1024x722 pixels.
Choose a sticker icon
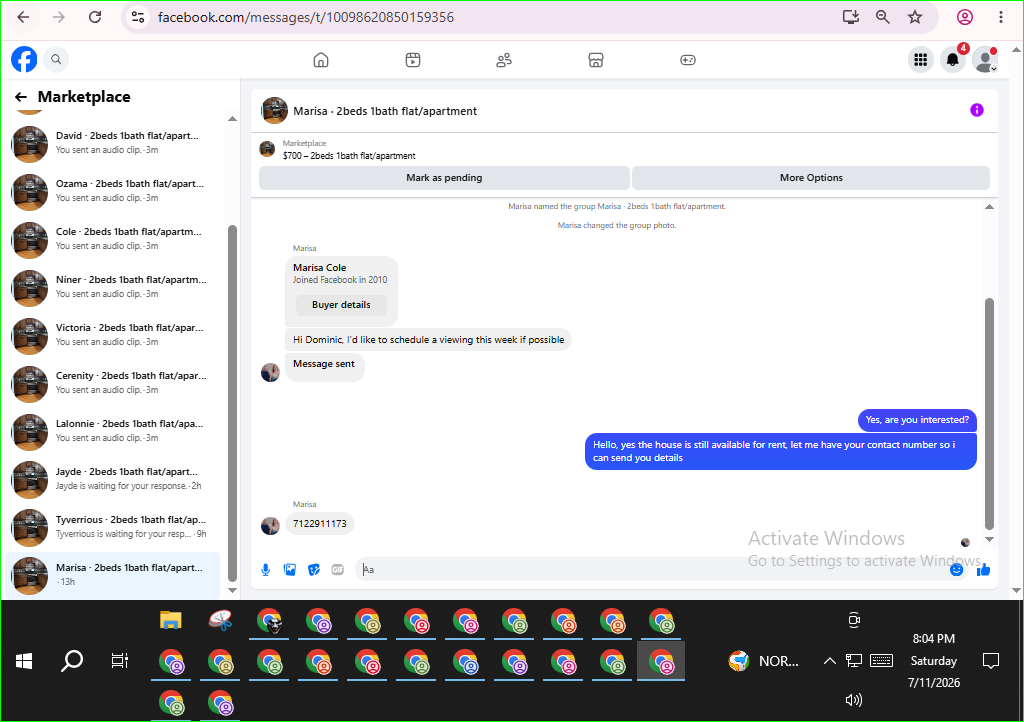coord(314,570)
